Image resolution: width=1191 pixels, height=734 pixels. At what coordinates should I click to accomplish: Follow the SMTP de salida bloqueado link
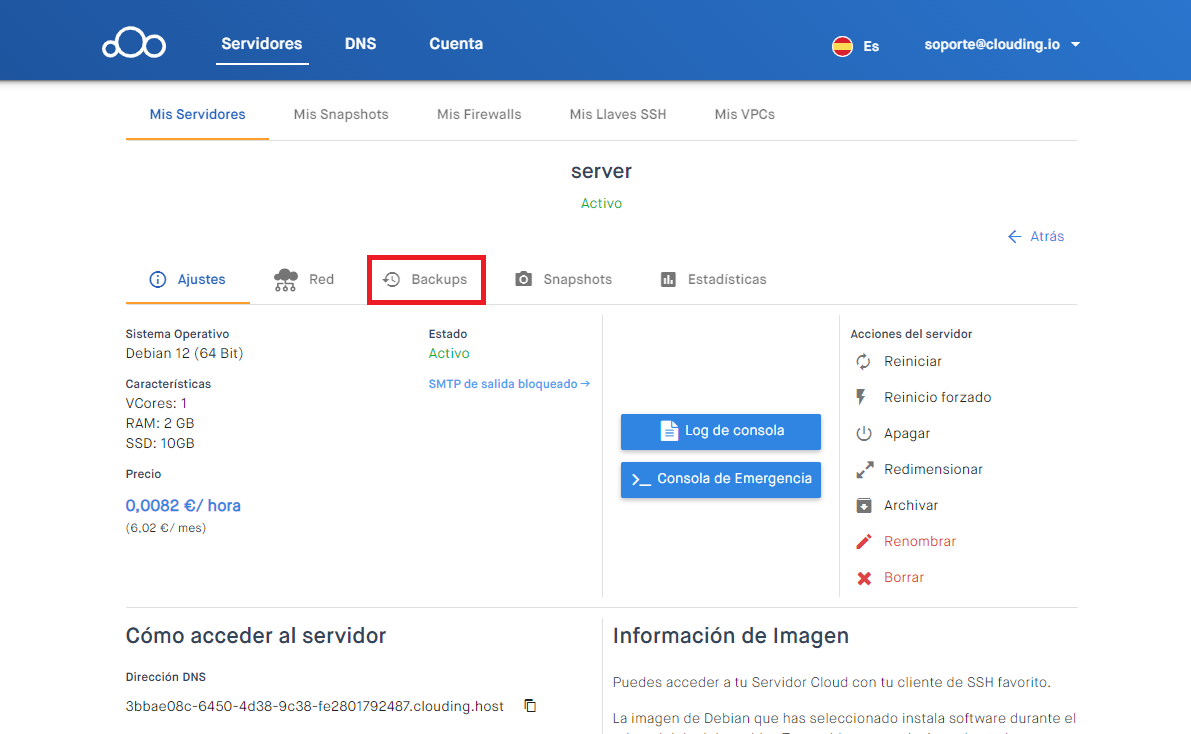509,384
